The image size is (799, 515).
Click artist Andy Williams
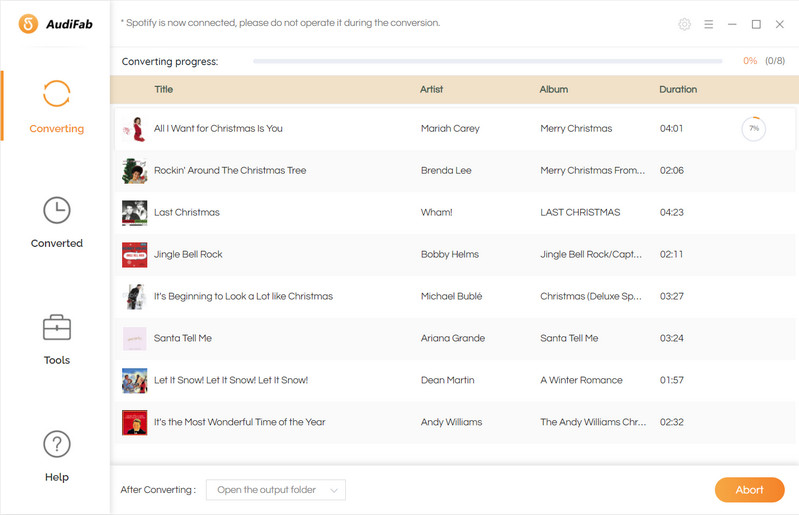coord(451,422)
